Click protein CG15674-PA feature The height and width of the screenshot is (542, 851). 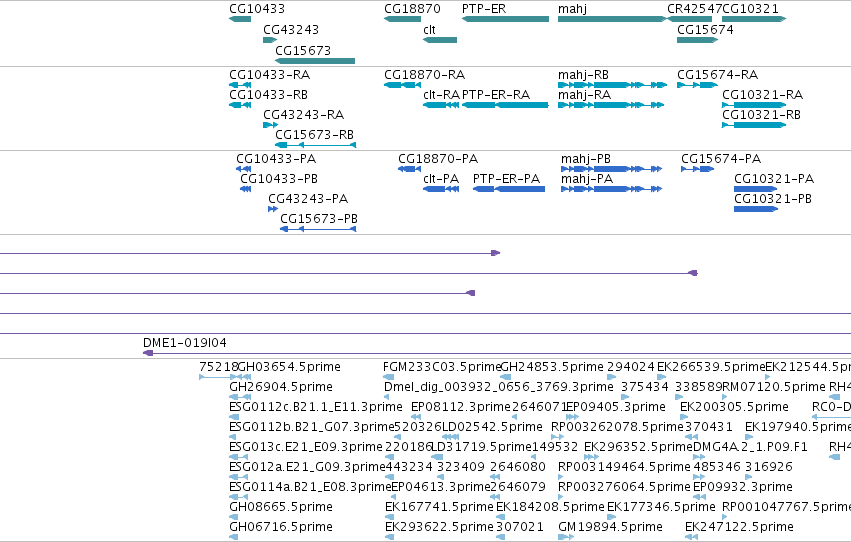pyautogui.click(x=697, y=169)
